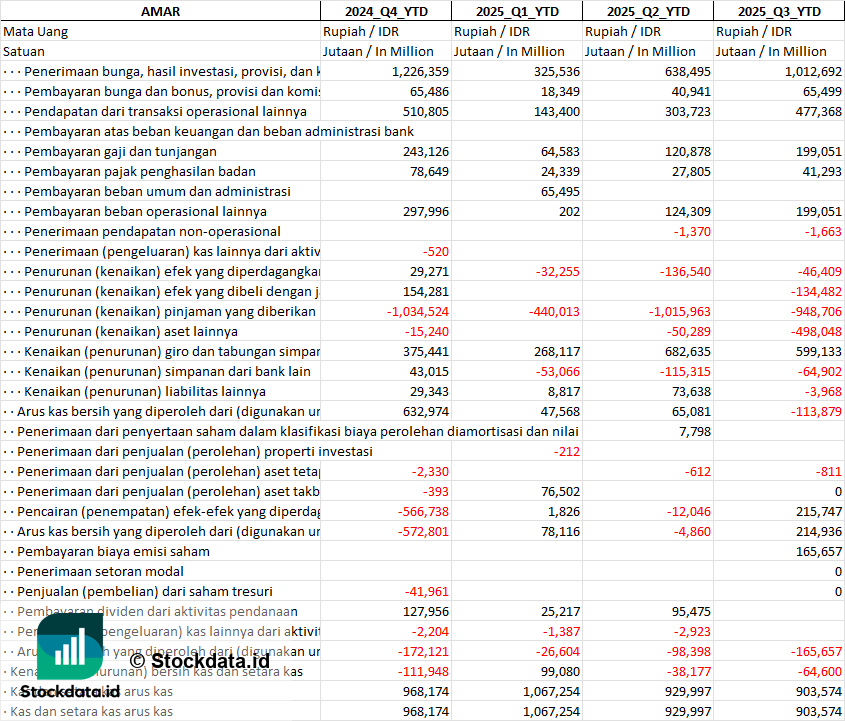The height and width of the screenshot is (721, 845).
Task: Click the Mata Uang row label
Action: click(36, 31)
